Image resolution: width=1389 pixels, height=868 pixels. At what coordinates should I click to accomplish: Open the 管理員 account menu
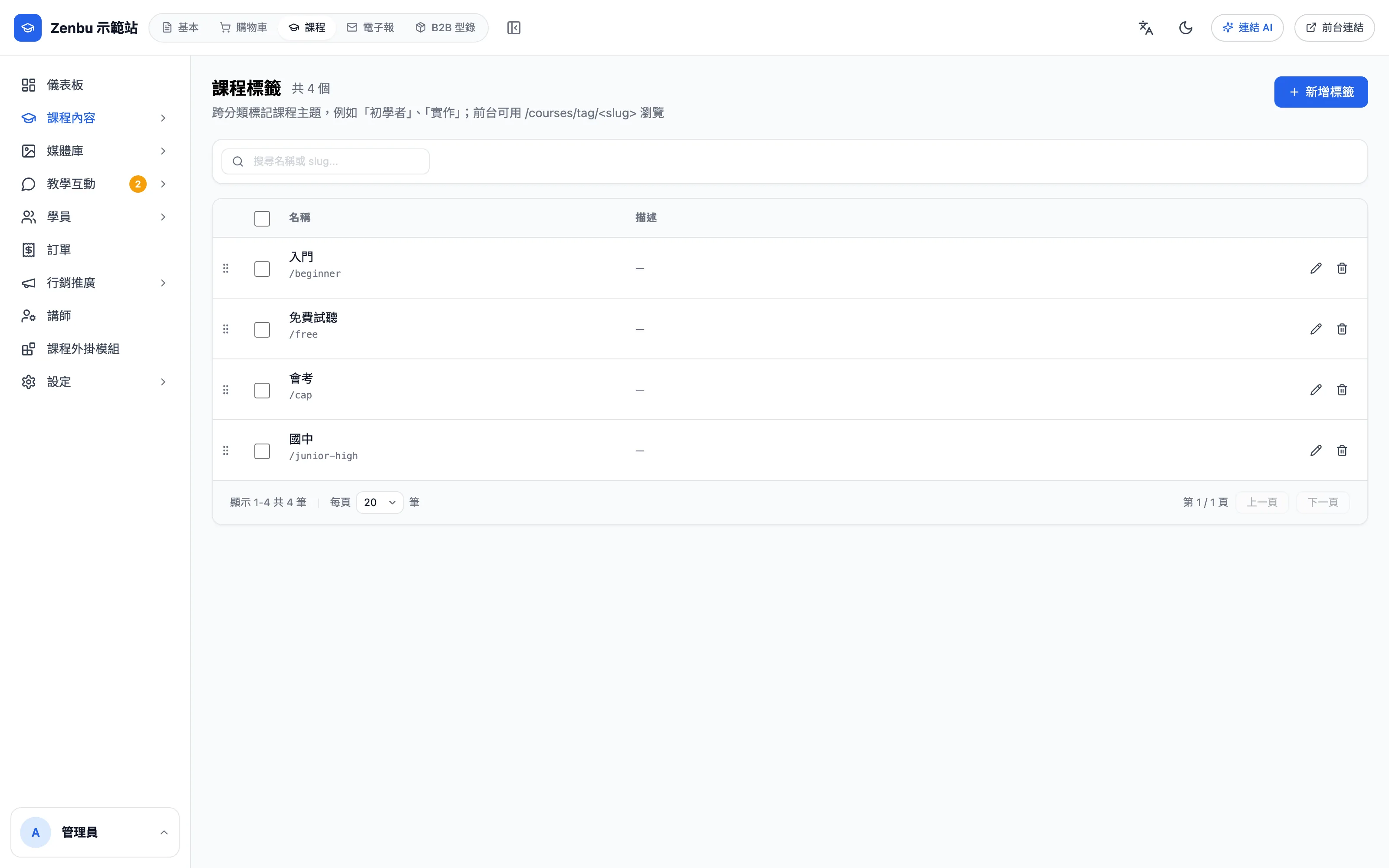[x=95, y=832]
